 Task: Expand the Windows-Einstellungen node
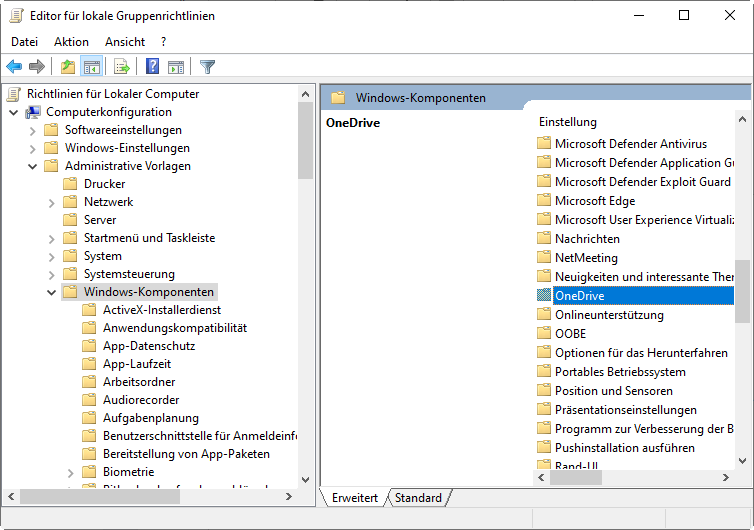pyautogui.click(x=33, y=149)
